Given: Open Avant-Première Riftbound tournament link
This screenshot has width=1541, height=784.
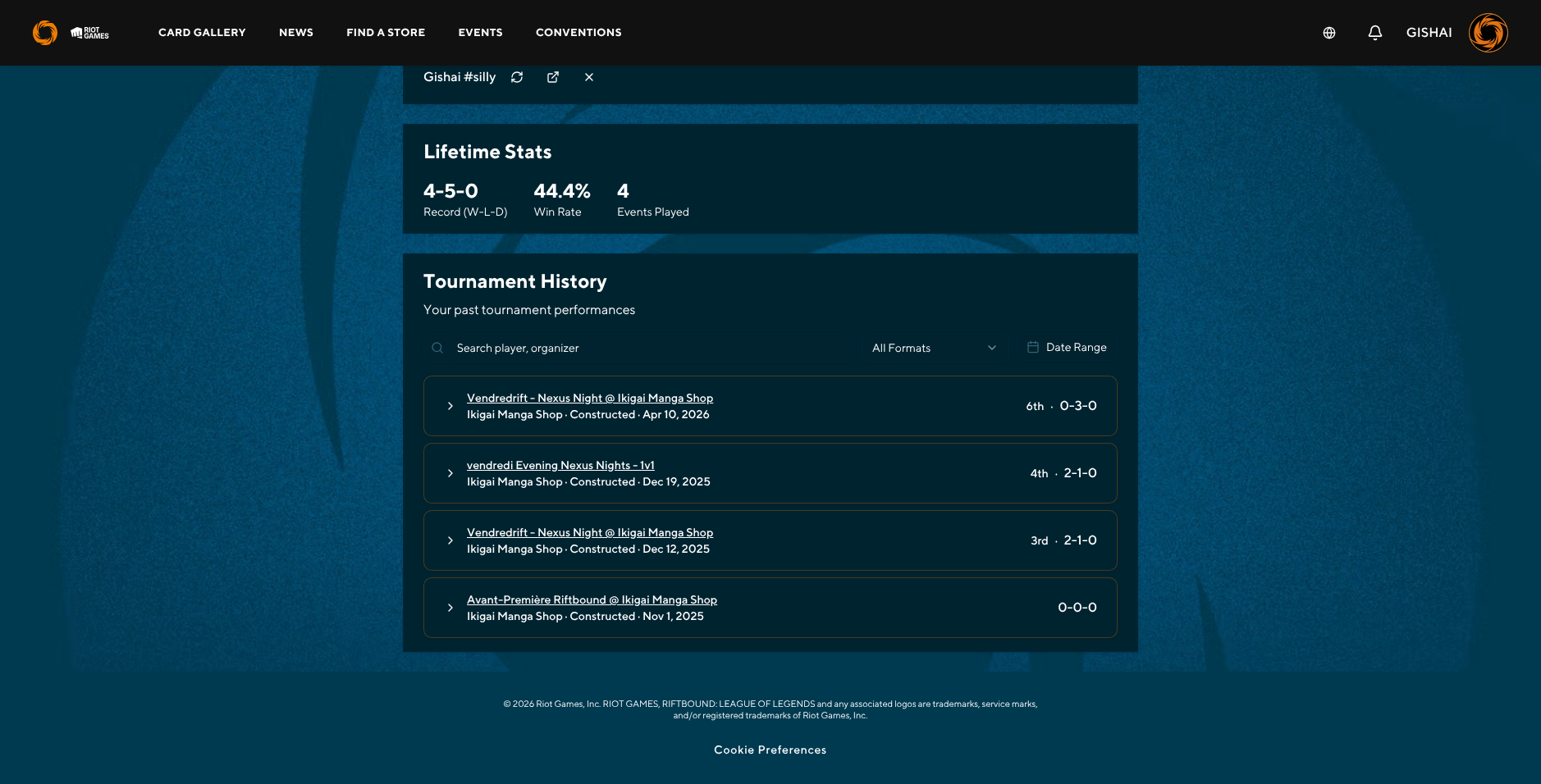Looking at the screenshot, I should (592, 599).
